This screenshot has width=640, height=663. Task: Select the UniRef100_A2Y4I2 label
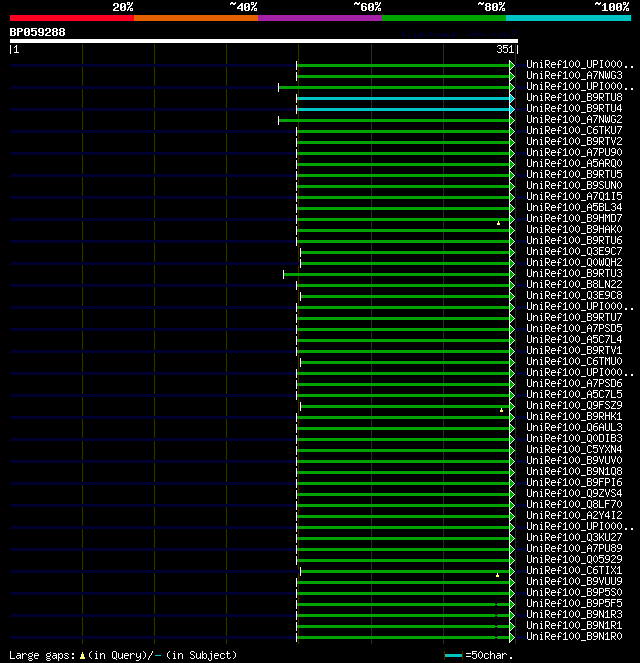[x=574, y=515]
